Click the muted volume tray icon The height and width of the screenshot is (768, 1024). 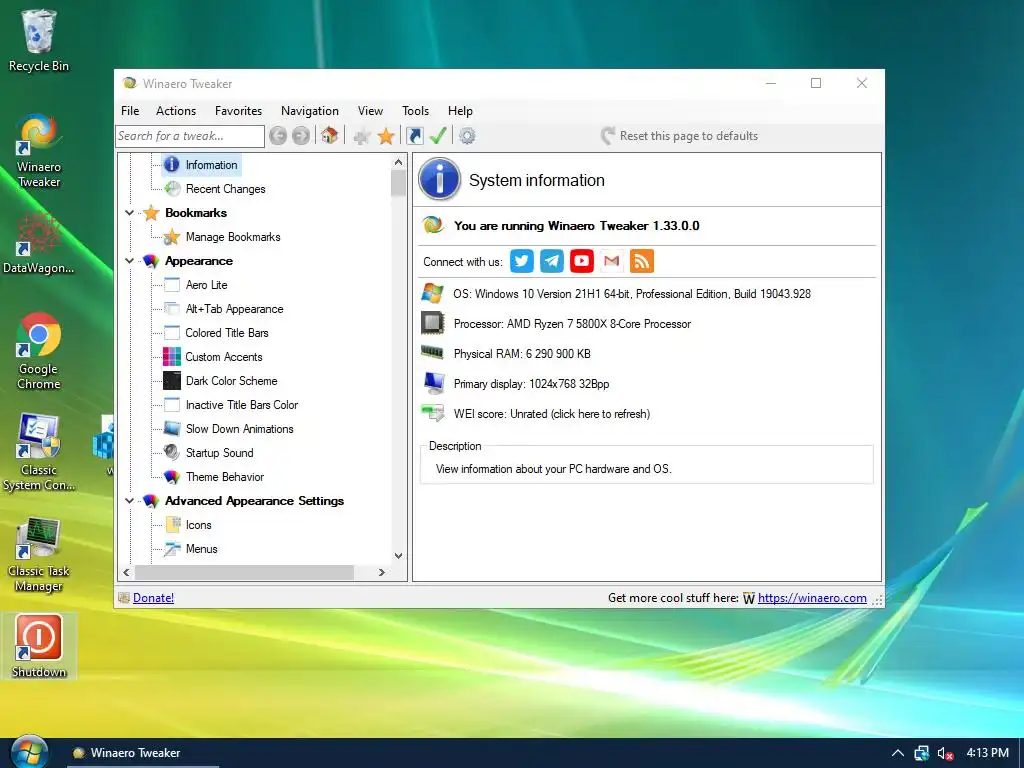[945, 753]
